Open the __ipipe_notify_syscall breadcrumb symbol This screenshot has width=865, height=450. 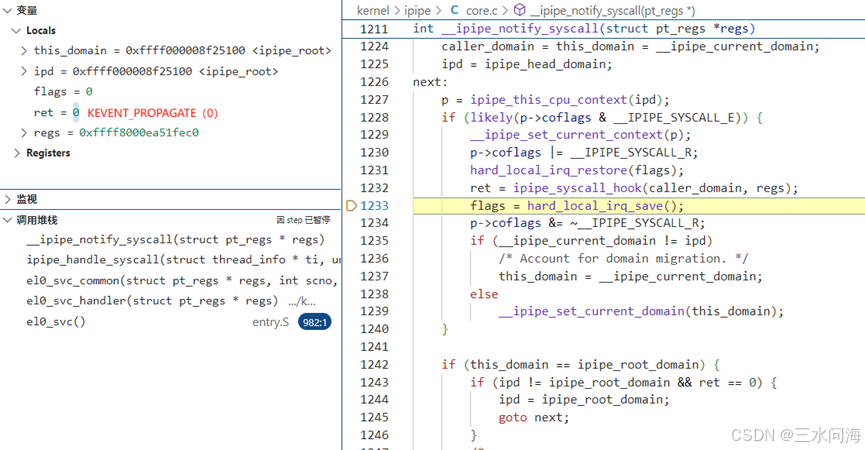pos(612,10)
